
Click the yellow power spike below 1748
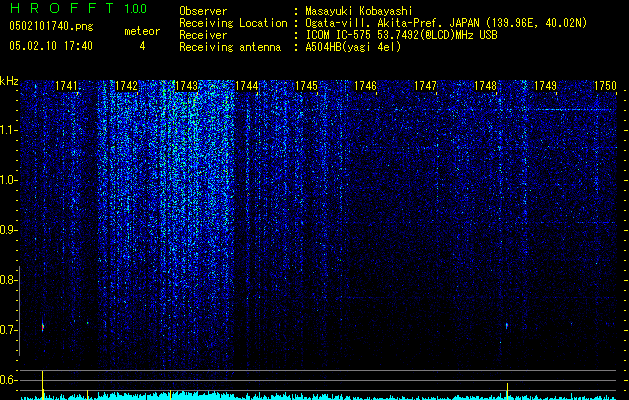click(x=507, y=391)
